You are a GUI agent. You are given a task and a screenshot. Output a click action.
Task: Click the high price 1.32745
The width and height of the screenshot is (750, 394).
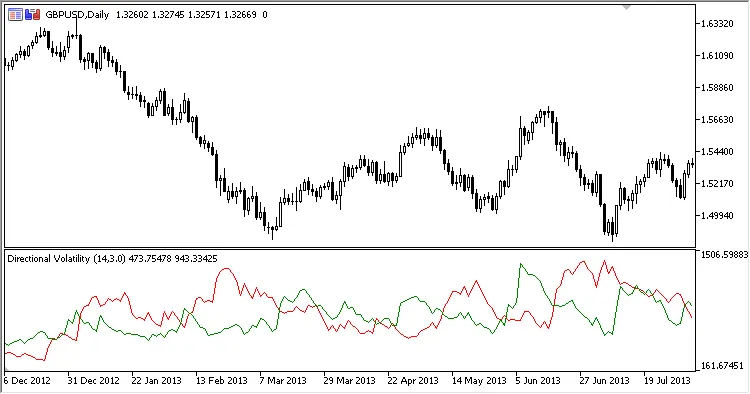(168, 15)
